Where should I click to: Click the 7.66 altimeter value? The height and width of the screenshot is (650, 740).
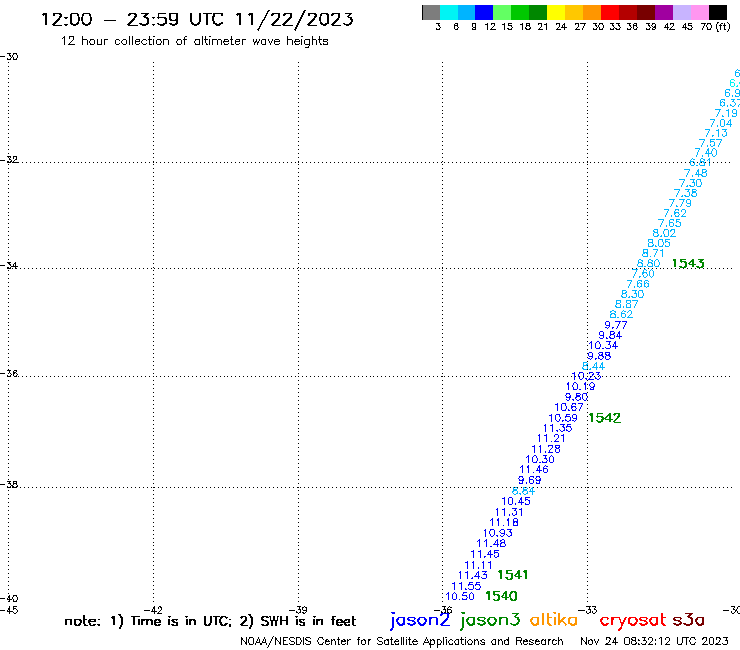click(638, 284)
